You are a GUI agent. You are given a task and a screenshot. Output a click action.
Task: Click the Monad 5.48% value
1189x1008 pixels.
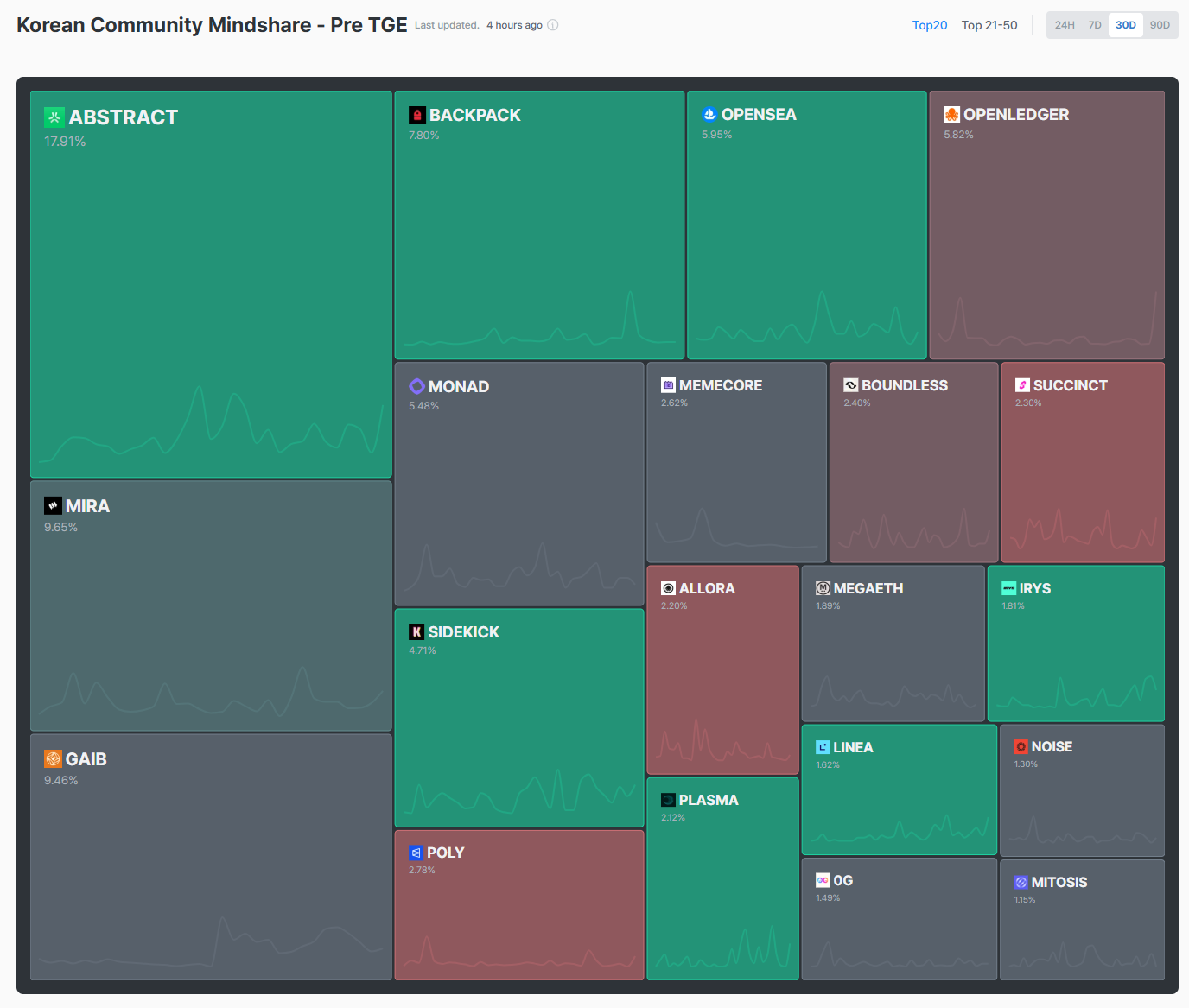pos(423,406)
